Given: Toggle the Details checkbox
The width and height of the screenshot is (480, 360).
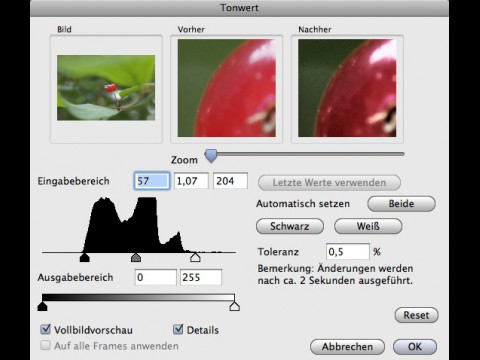Looking at the screenshot, I should (178, 329).
